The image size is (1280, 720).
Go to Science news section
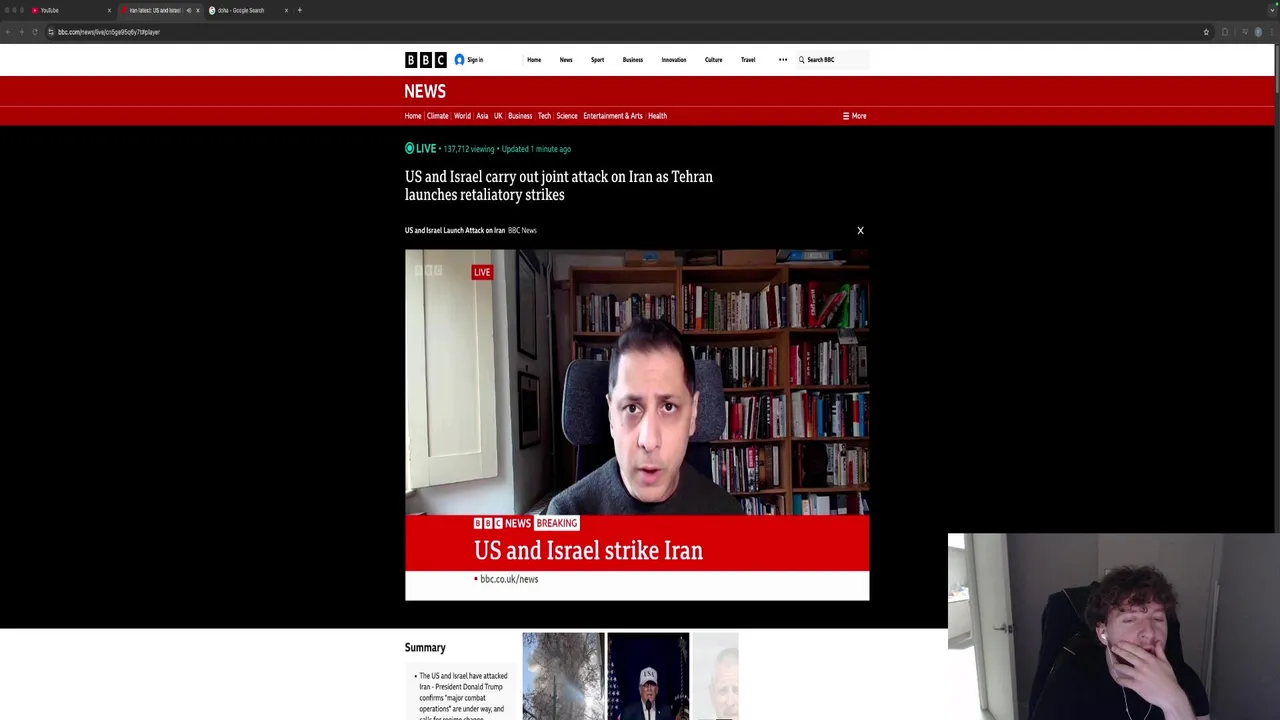pos(567,116)
